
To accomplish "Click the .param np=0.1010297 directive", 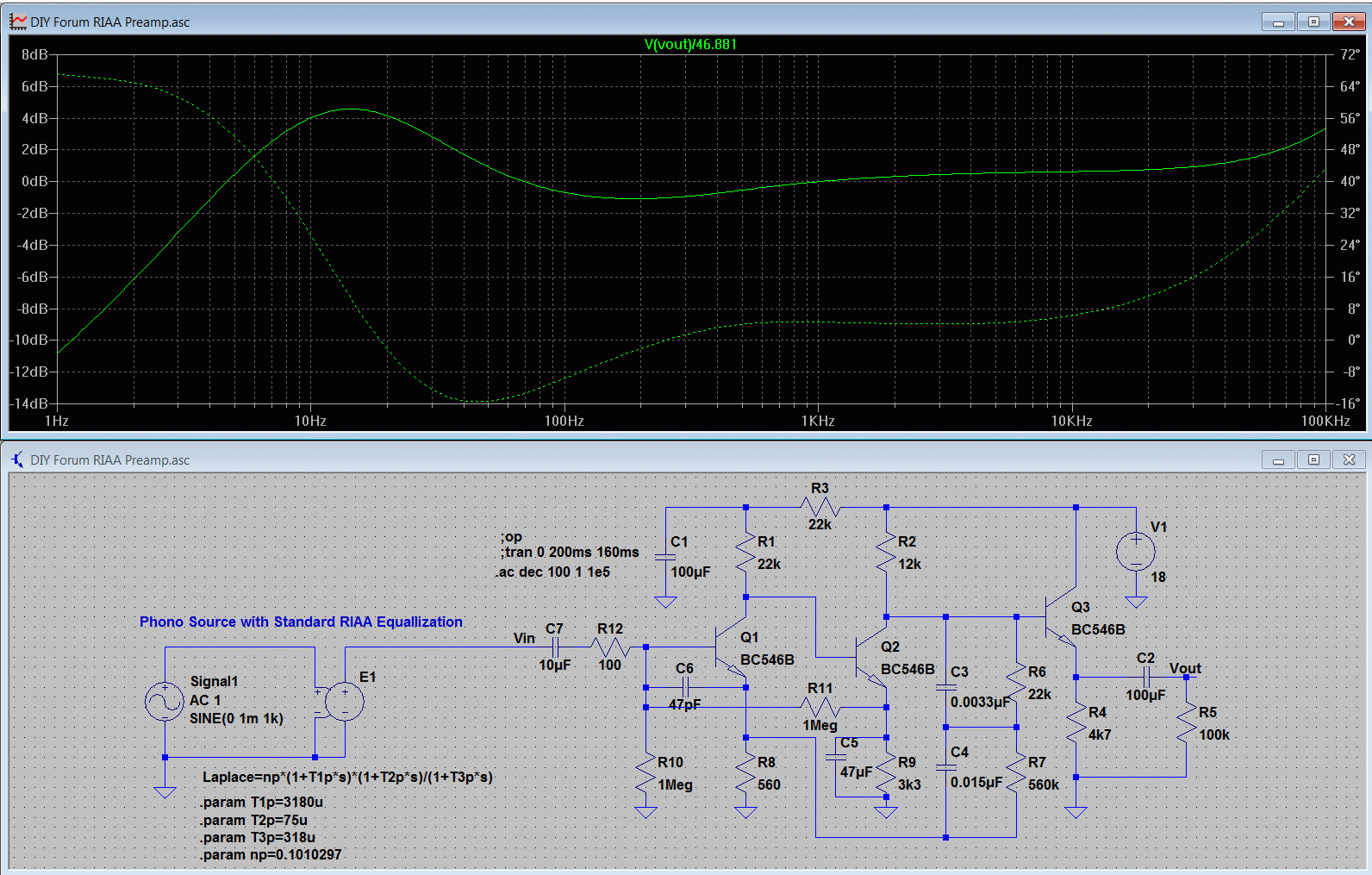I will 271,854.
